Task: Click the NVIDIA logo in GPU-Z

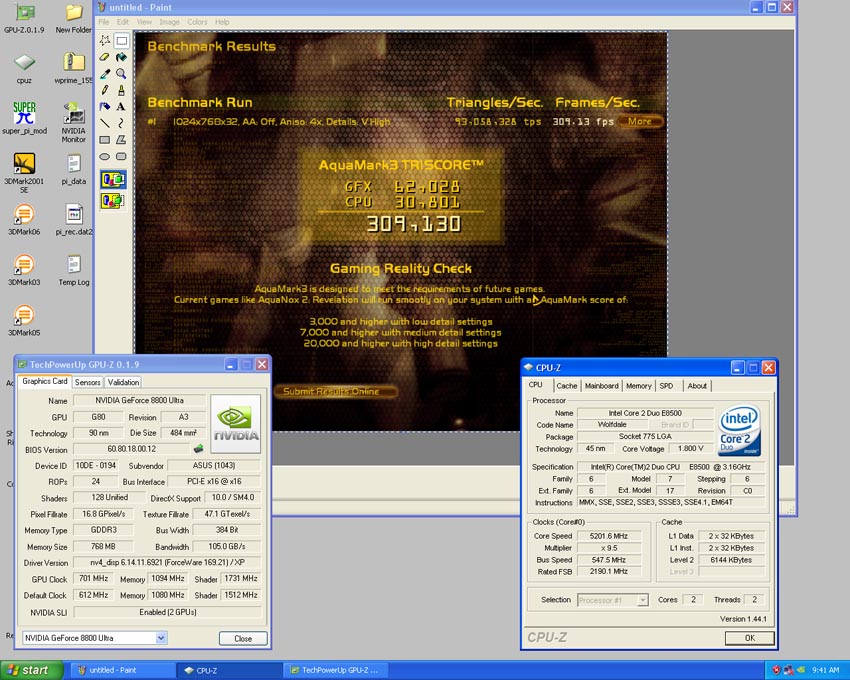Action: (235, 424)
